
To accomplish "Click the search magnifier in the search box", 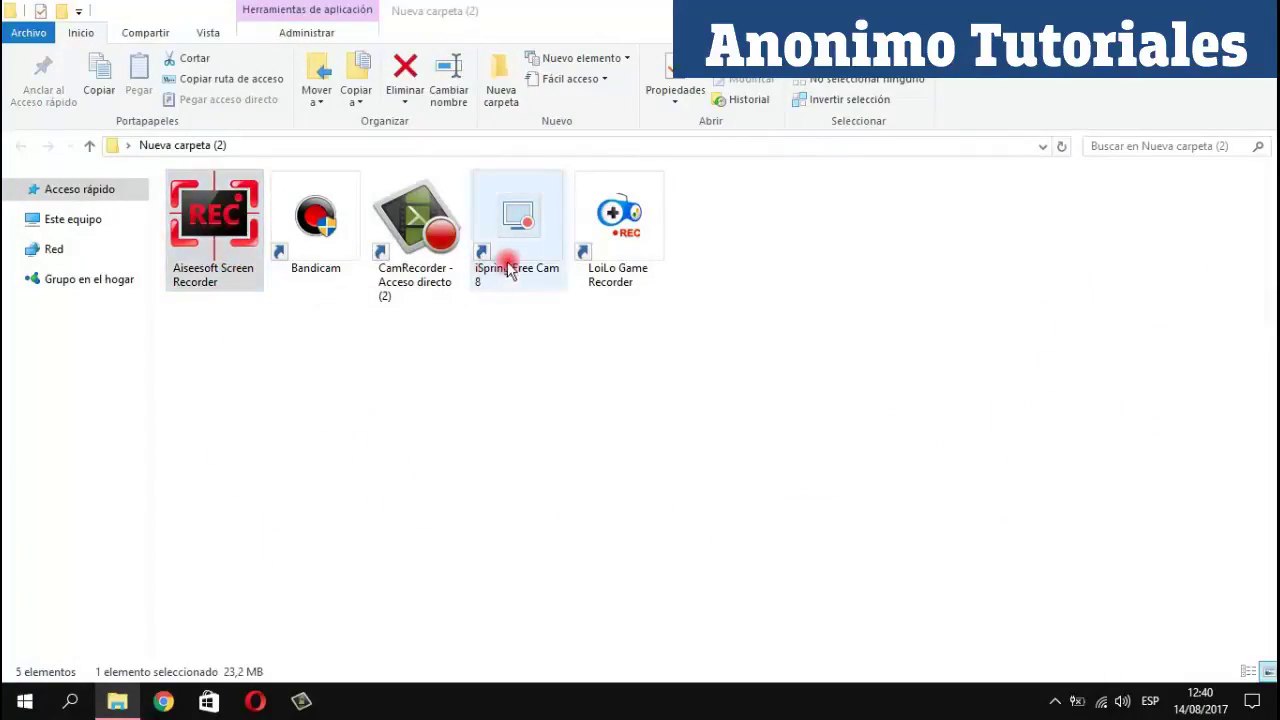I will [1258, 146].
